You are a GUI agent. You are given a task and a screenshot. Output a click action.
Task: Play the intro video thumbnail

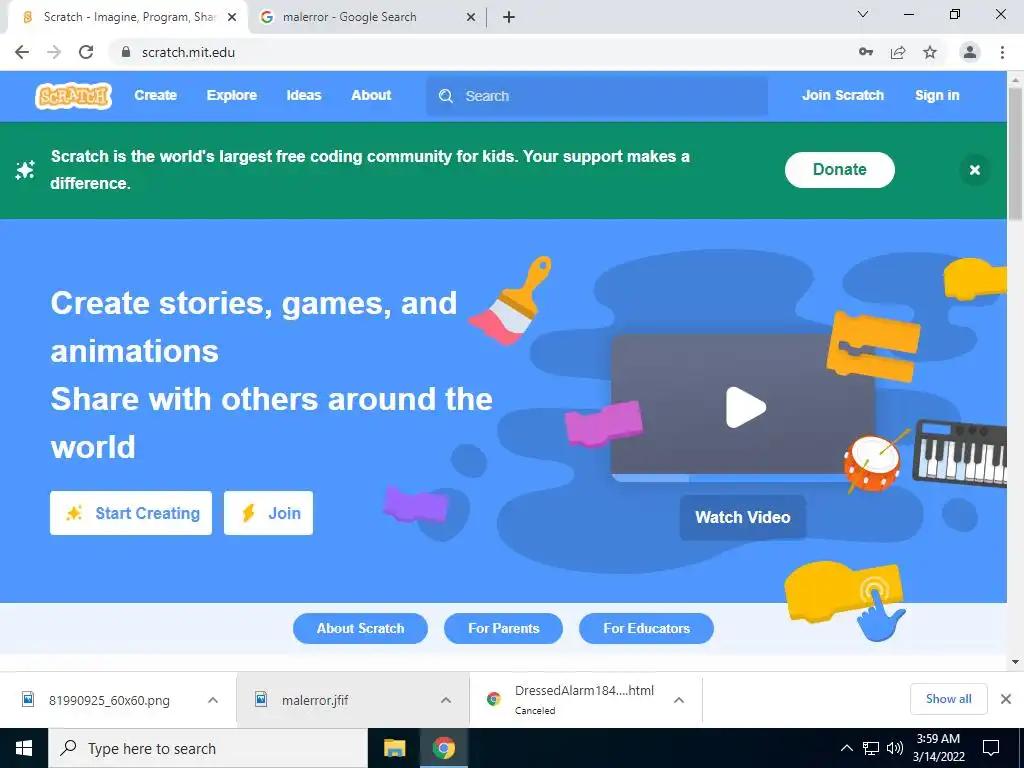pyautogui.click(x=745, y=408)
